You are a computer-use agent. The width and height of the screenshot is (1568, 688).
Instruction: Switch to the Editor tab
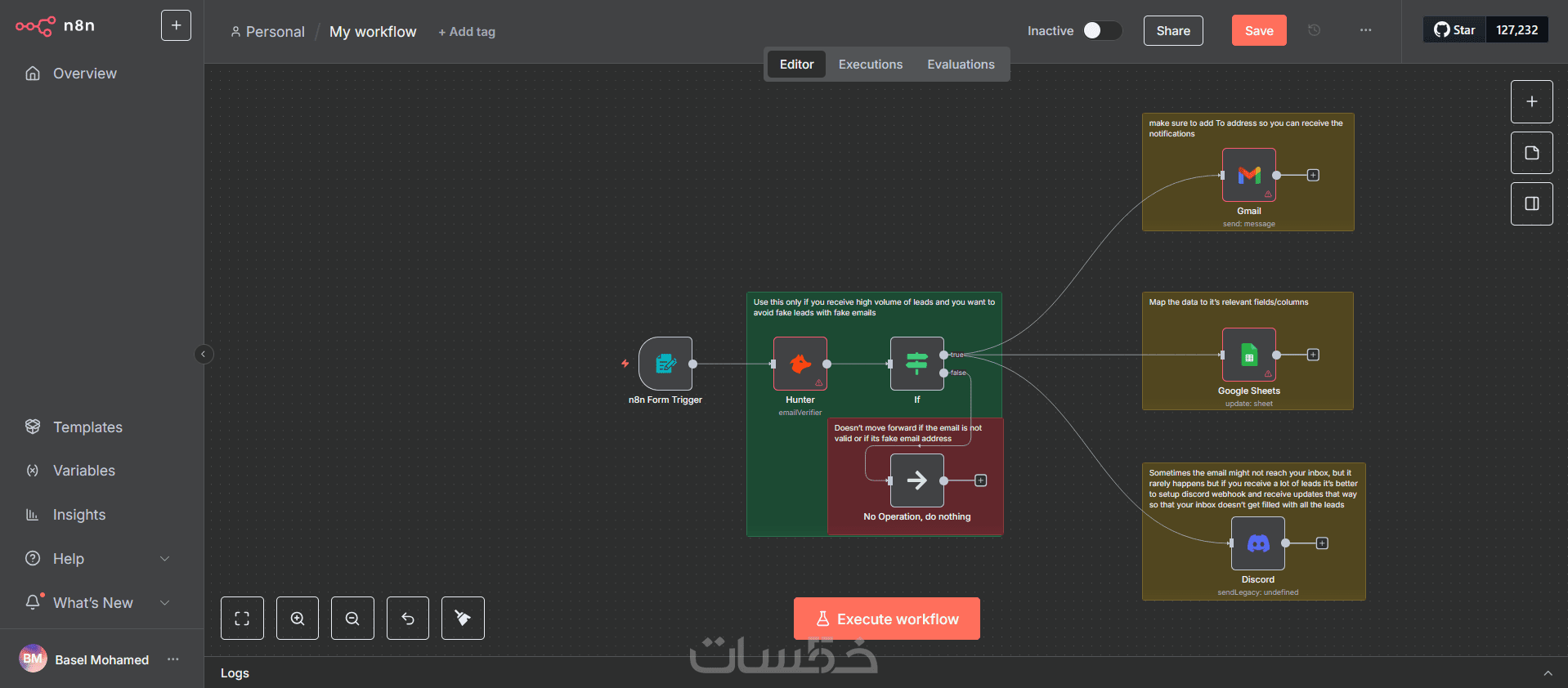pos(796,65)
